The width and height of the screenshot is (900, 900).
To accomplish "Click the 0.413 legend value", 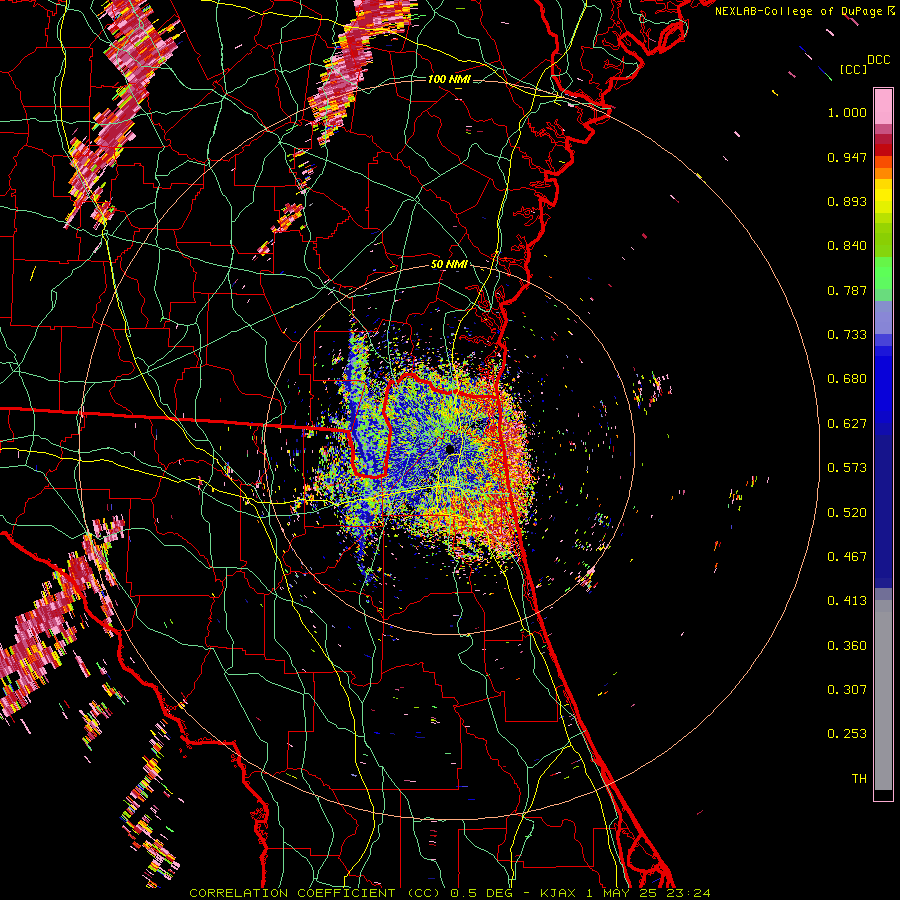I will coord(847,601).
